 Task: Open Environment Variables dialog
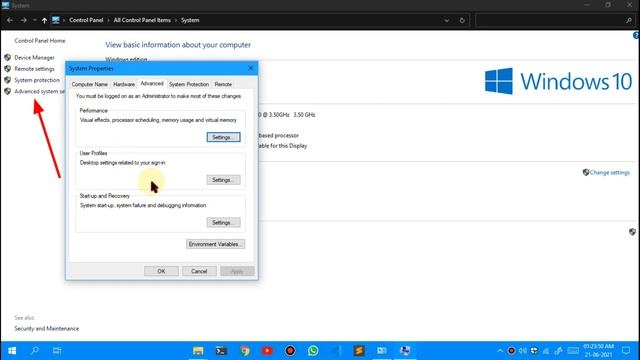[216, 244]
